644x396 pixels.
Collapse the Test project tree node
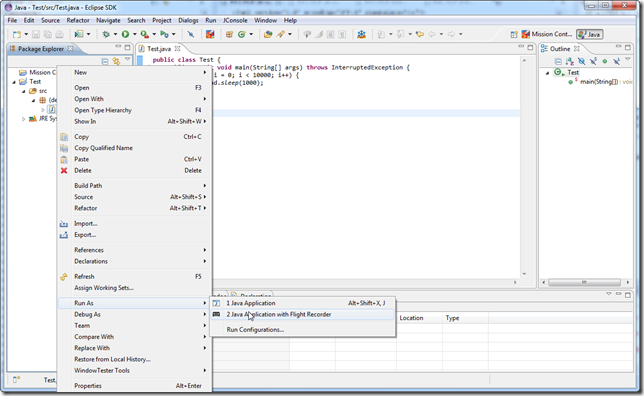(x=14, y=82)
